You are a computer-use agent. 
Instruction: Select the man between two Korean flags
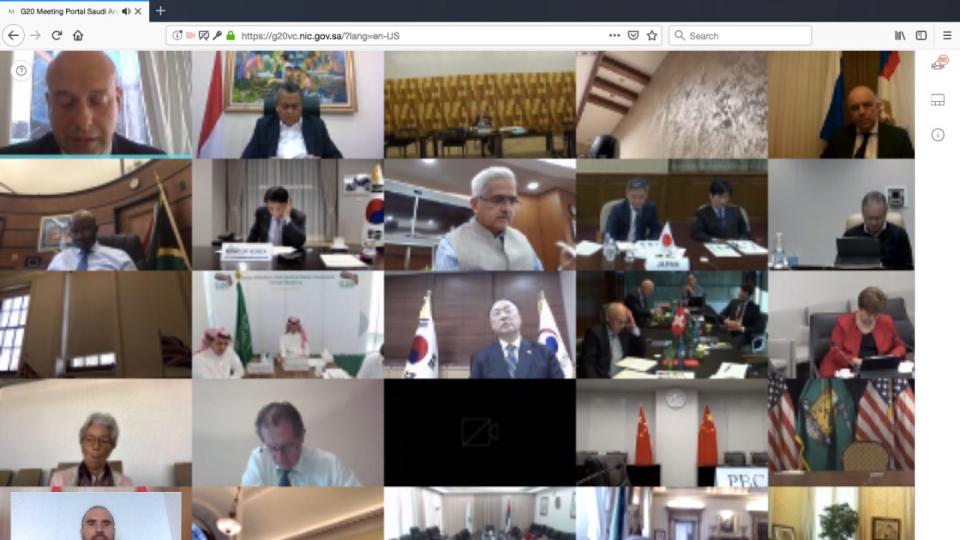click(x=480, y=324)
